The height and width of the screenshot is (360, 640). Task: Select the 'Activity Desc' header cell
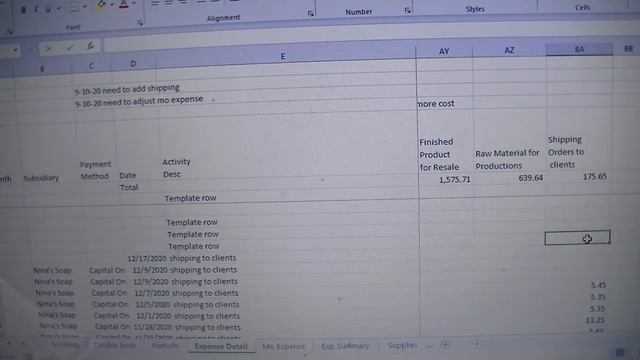[x=176, y=168]
